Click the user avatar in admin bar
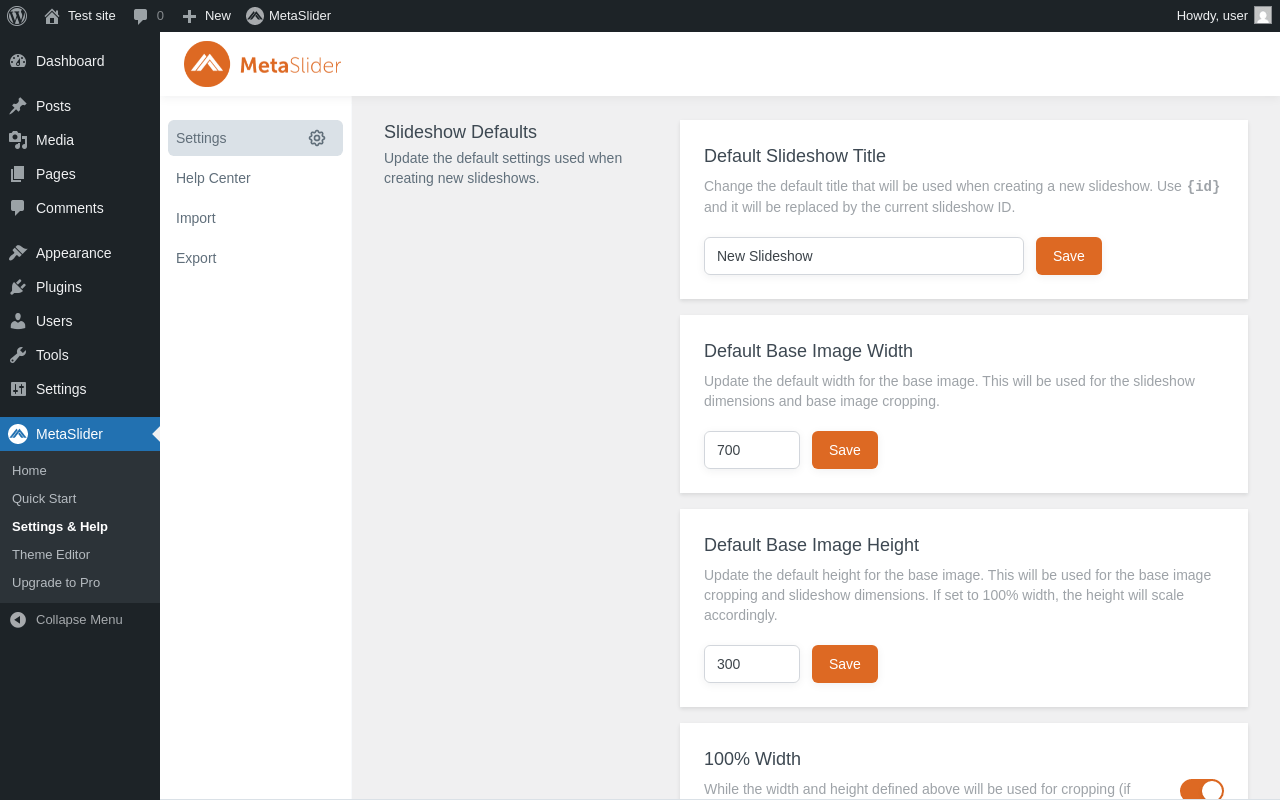This screenshot has width=1280, height=800. click(x=1263, y=15)
